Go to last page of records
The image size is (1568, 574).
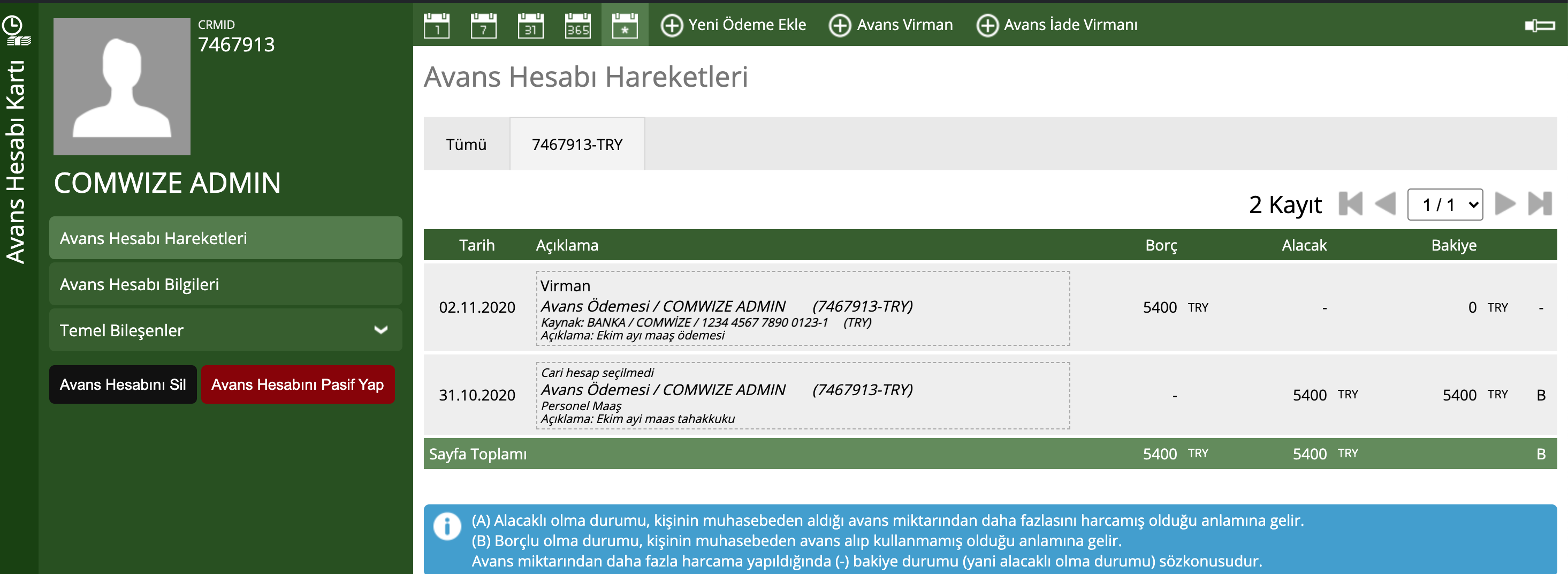[1540, 204]
